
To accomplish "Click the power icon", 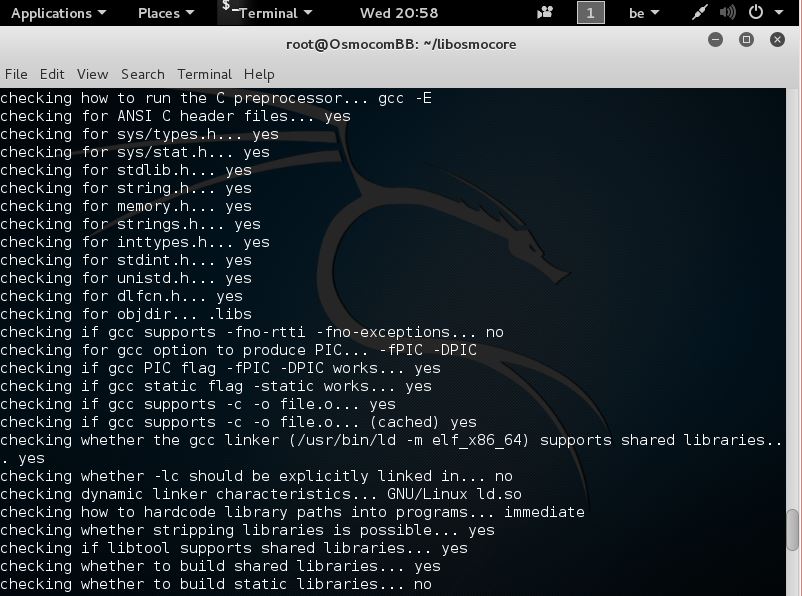I will (x=755, y=12).
